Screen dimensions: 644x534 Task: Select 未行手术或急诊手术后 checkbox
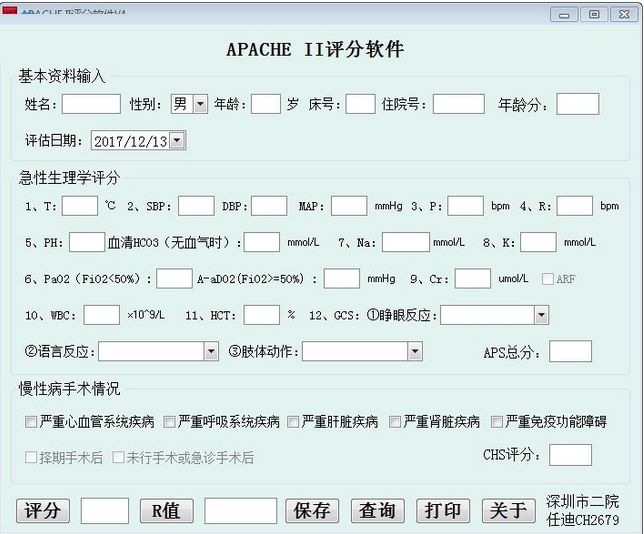tap(118, 457)
